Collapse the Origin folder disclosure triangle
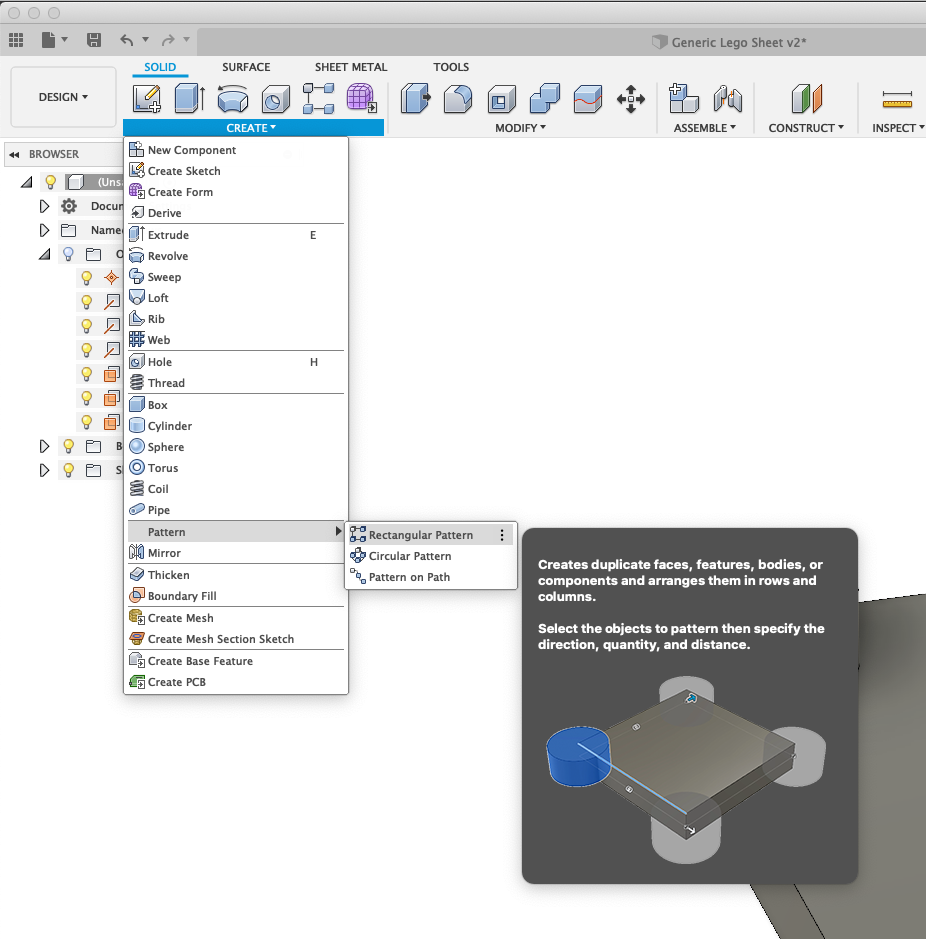This screenshot has height=939, width=926. click(x=43, y=255)
